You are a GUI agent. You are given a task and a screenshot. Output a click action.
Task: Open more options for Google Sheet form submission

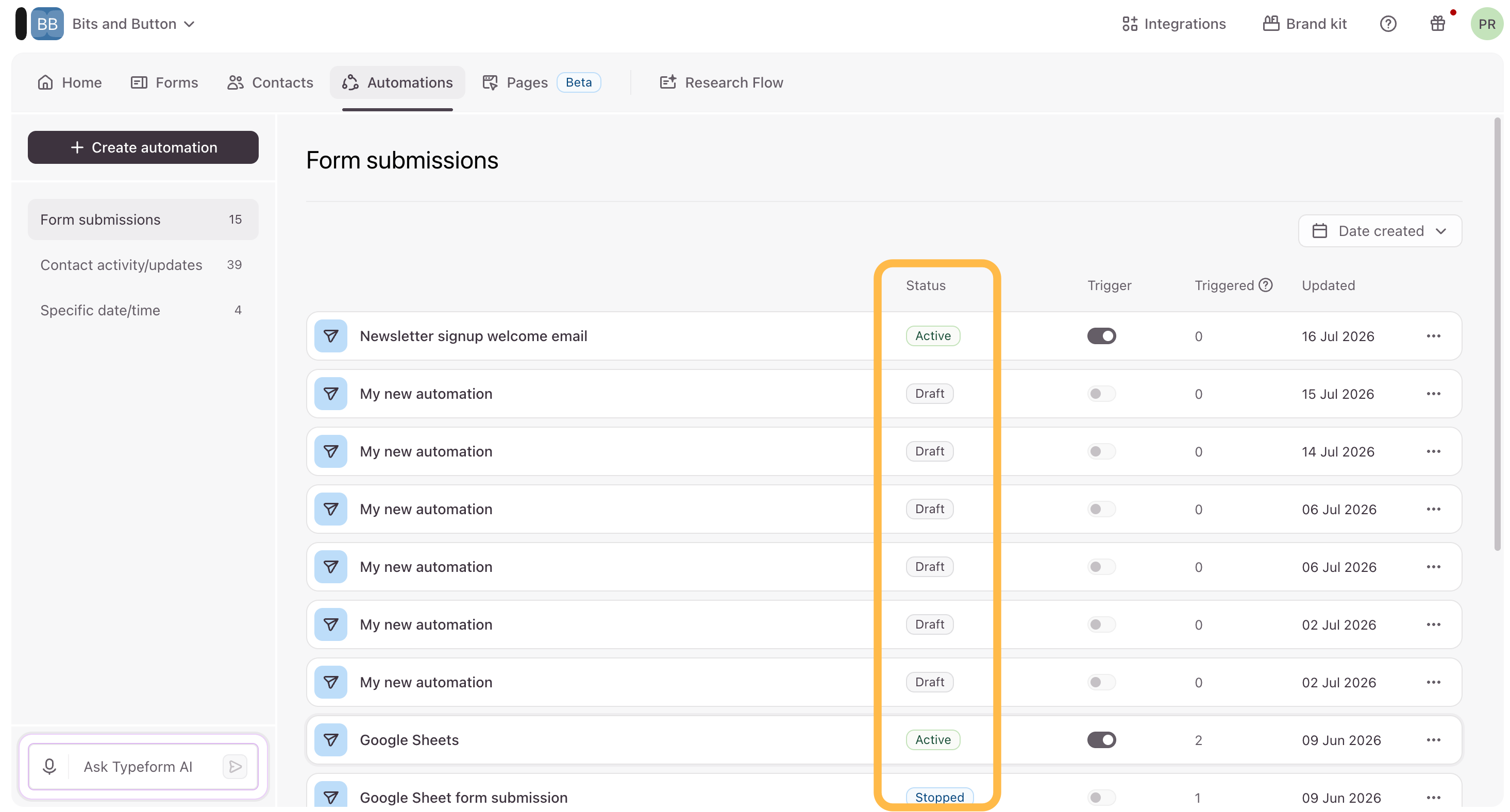(1434, 798)
